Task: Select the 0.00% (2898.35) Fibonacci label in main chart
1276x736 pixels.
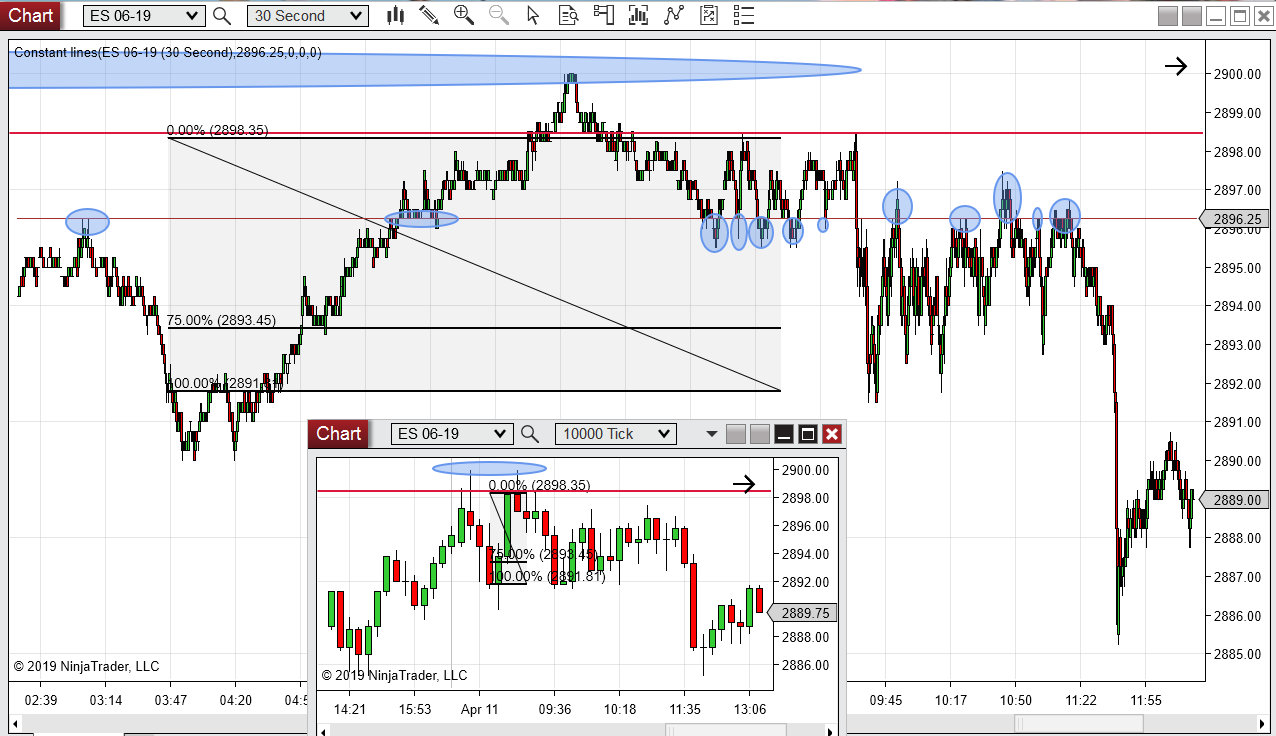Action: click(217, 130)
